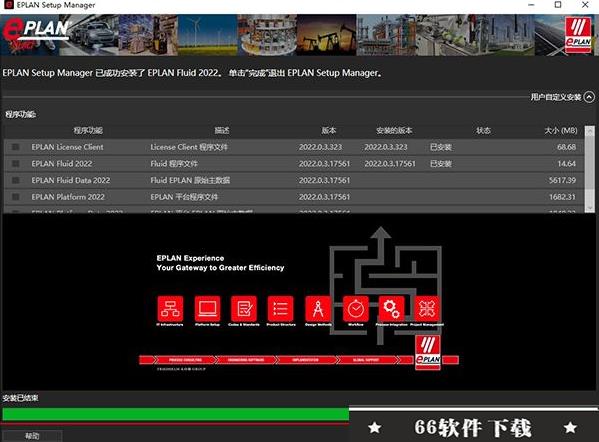Click the EPLAN logo in banner's right corner
This screenshot has height=442, width=599.
pos(578,35)
